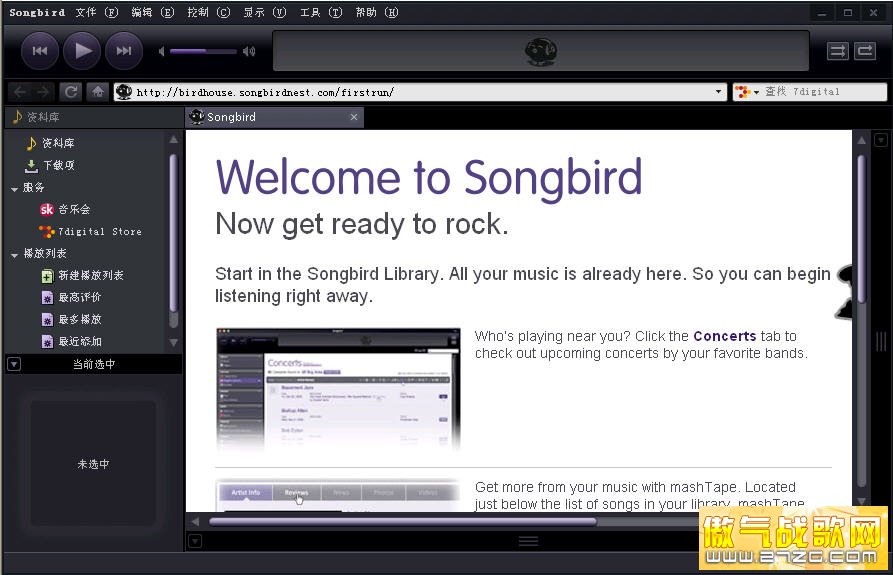This screenshot has width=893, height=575.
Task: Open the 控制 (C) menu
Action: (x=208, y=13)
